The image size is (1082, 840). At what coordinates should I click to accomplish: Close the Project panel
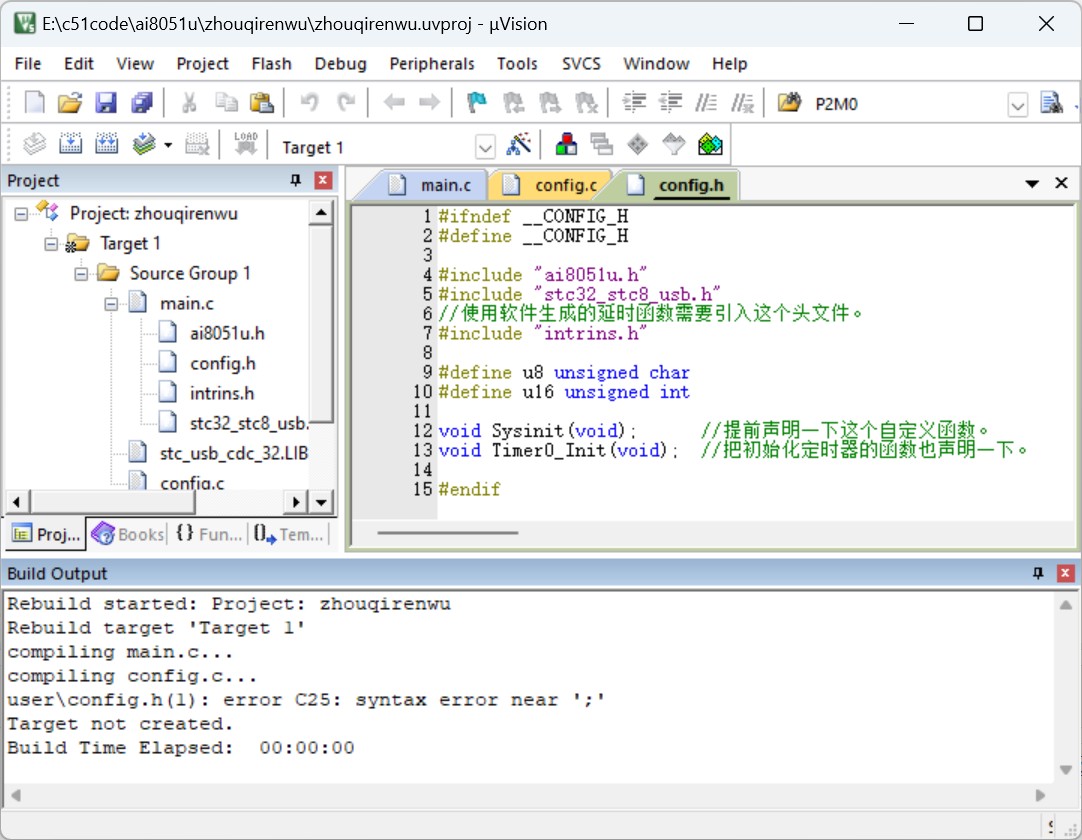[322, 180]
